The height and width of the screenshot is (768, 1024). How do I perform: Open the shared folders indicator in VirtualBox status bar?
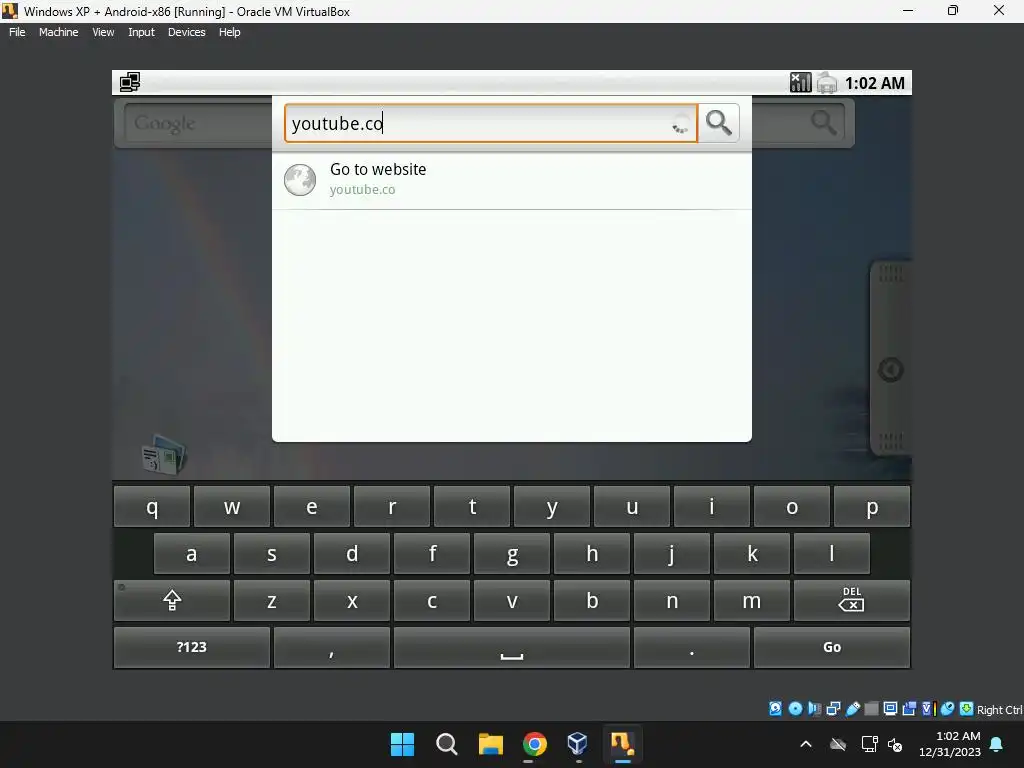point(871,709)
